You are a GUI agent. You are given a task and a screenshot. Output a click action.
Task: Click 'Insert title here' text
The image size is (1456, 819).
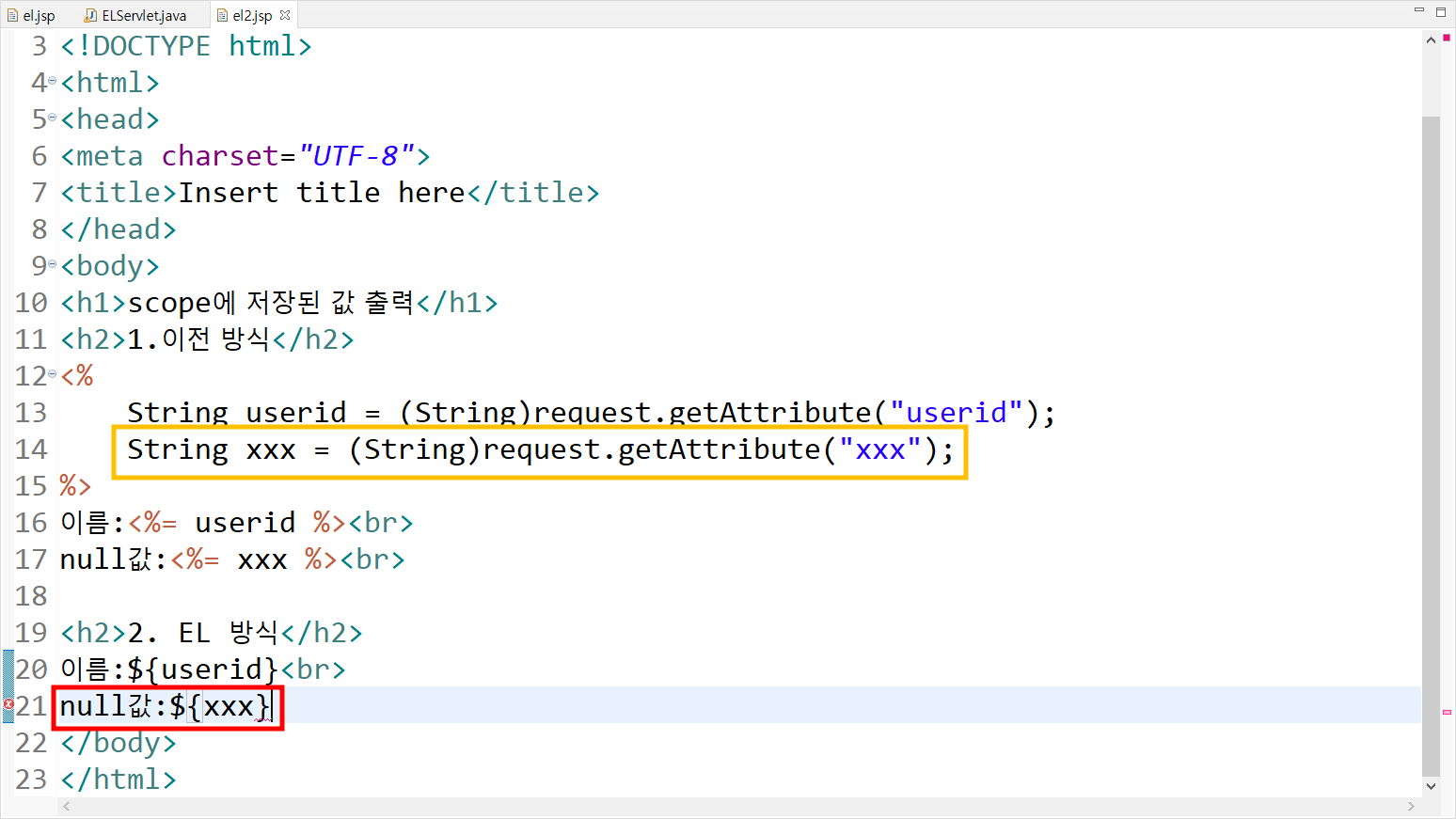322,193
